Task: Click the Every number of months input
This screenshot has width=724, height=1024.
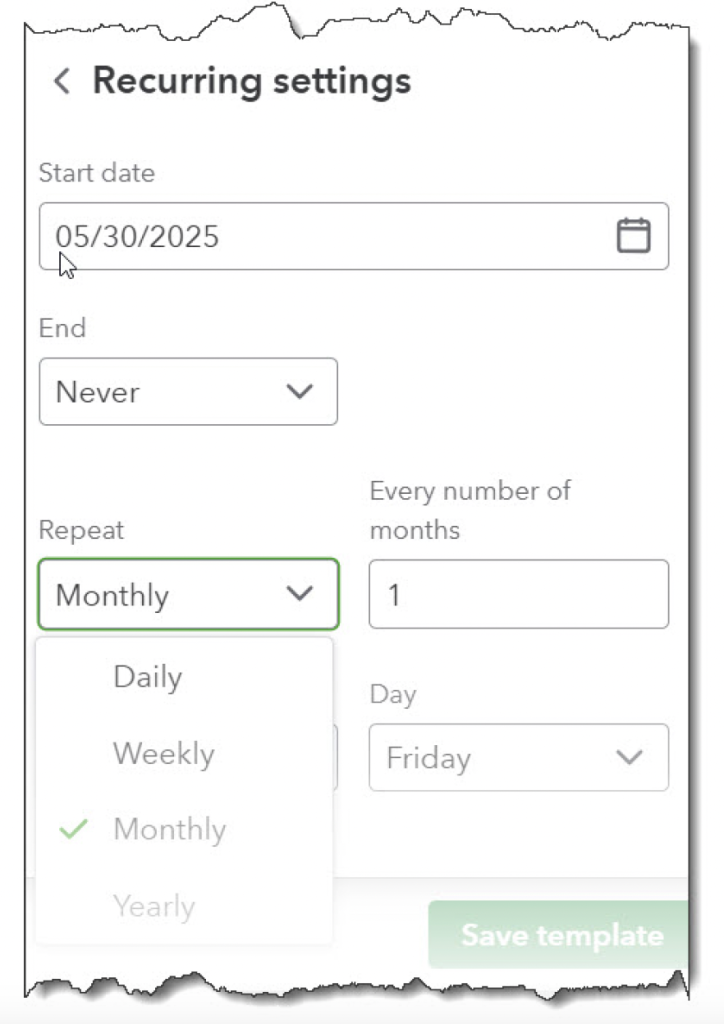Action: coord(518,594)
